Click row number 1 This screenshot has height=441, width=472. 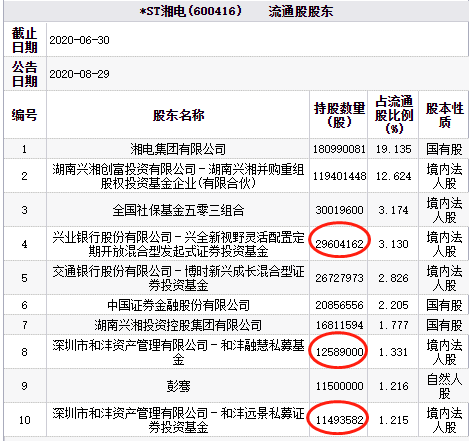[x=24, y=149]
